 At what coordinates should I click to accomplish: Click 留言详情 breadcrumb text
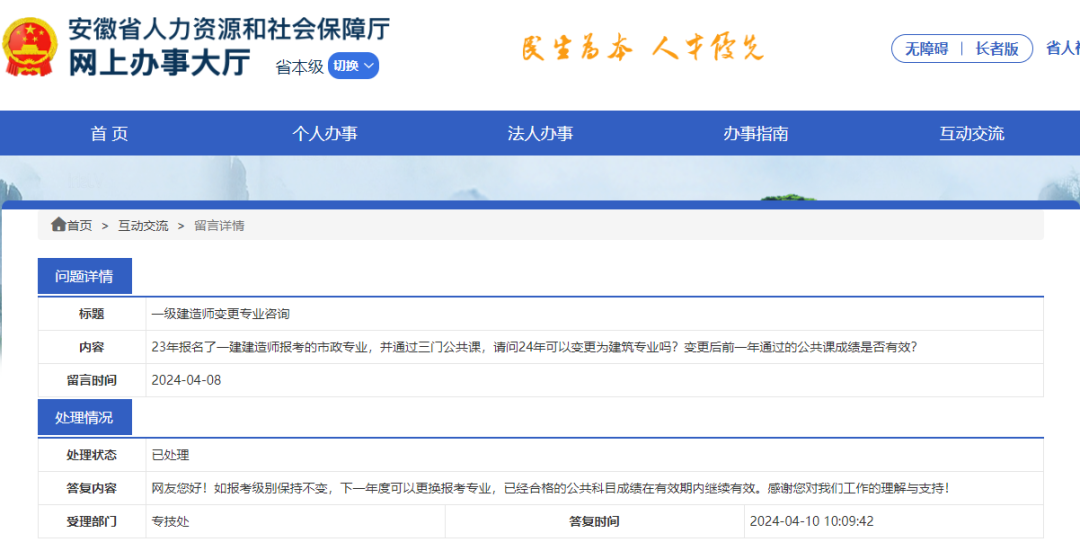pyautogui.click(x=219, y=226)
